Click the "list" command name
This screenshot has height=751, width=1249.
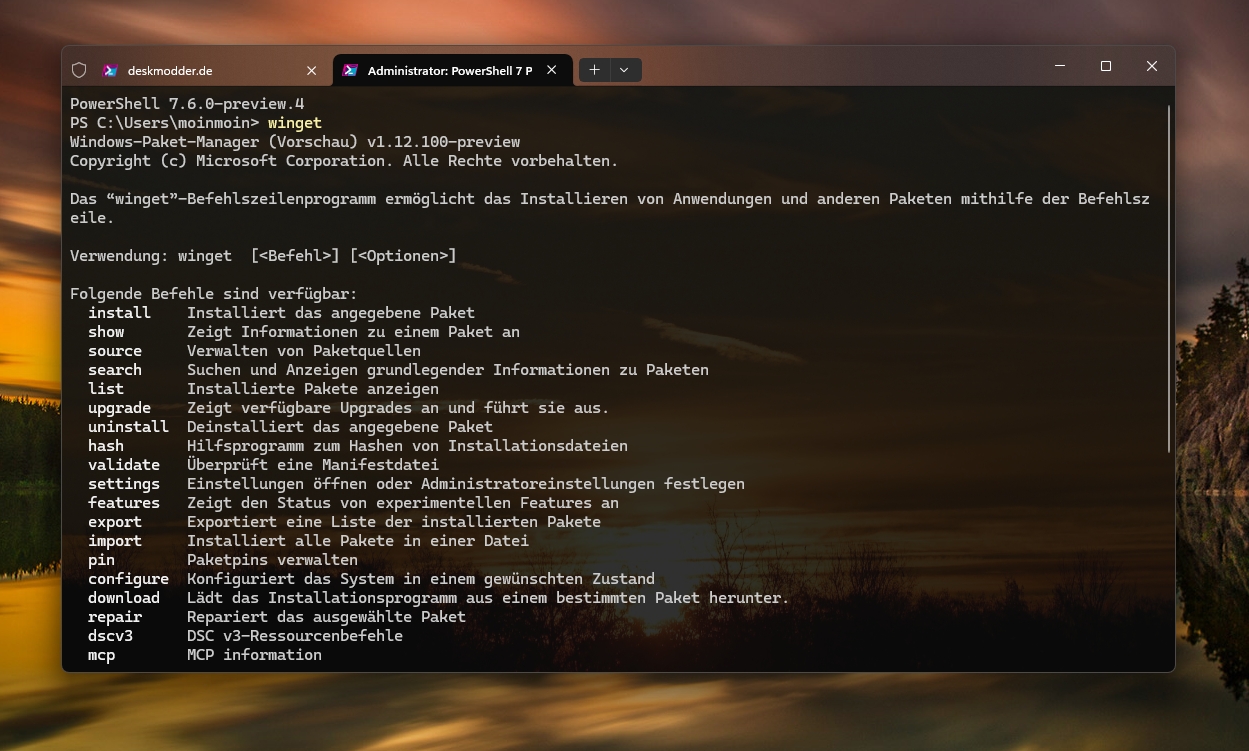point(106,389)
